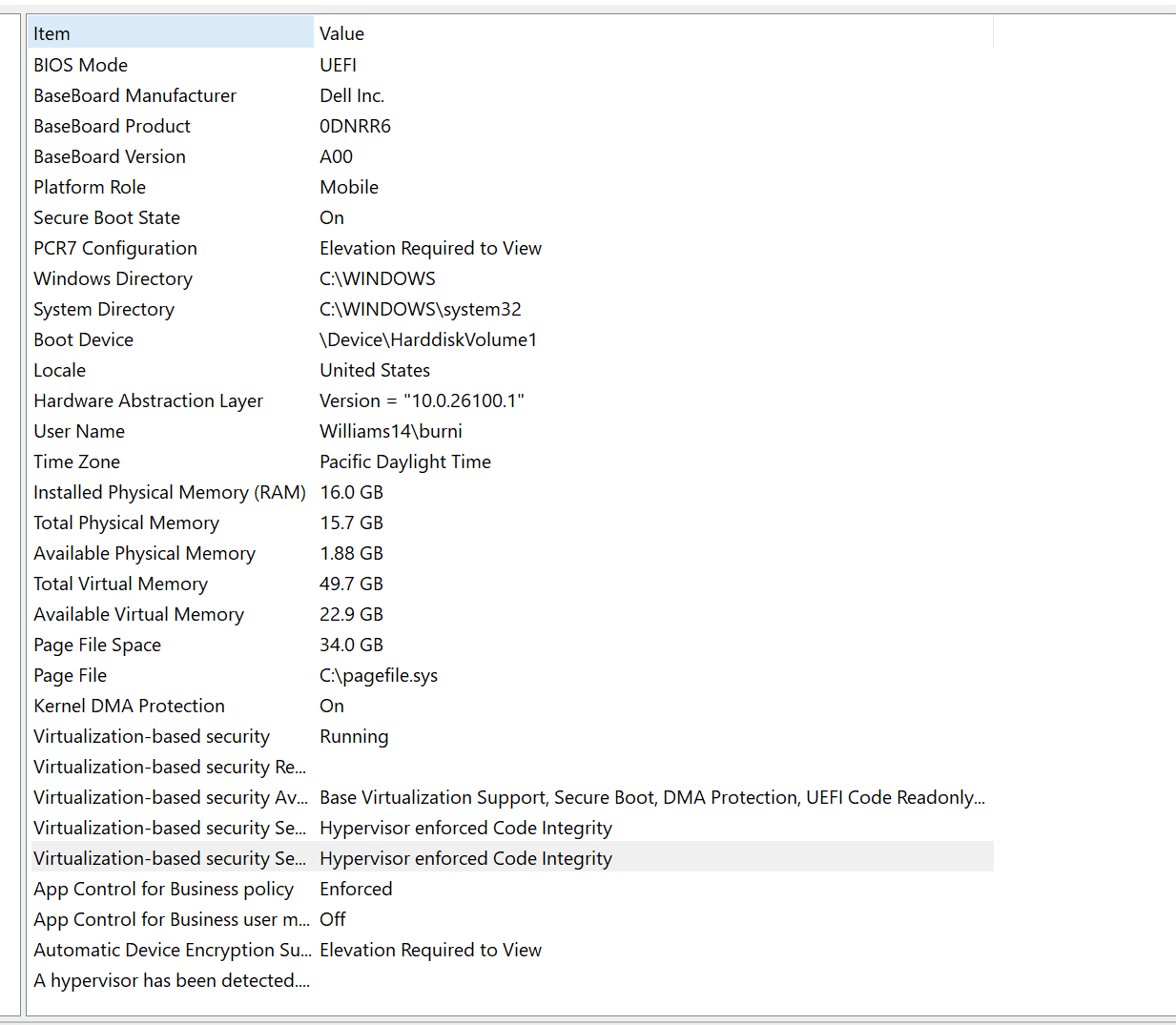Select the Platform Role item

pos(90,187)
